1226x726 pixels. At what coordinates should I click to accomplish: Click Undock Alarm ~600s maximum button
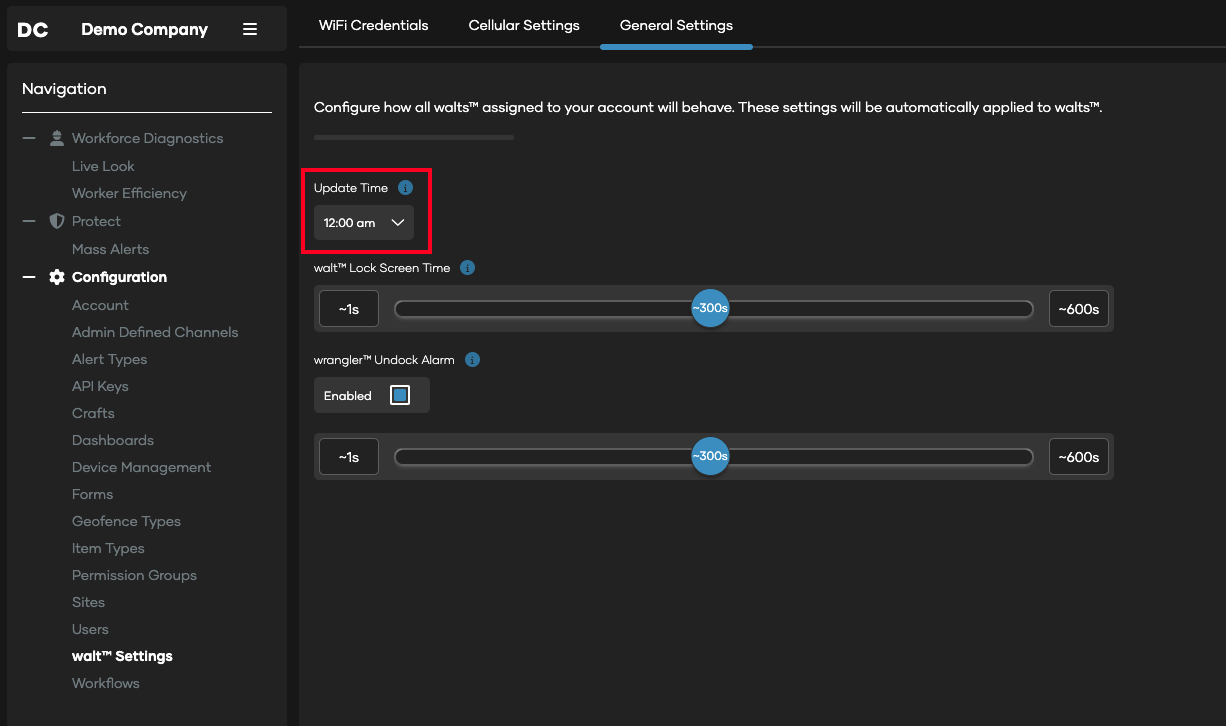tap(1079, 457)
